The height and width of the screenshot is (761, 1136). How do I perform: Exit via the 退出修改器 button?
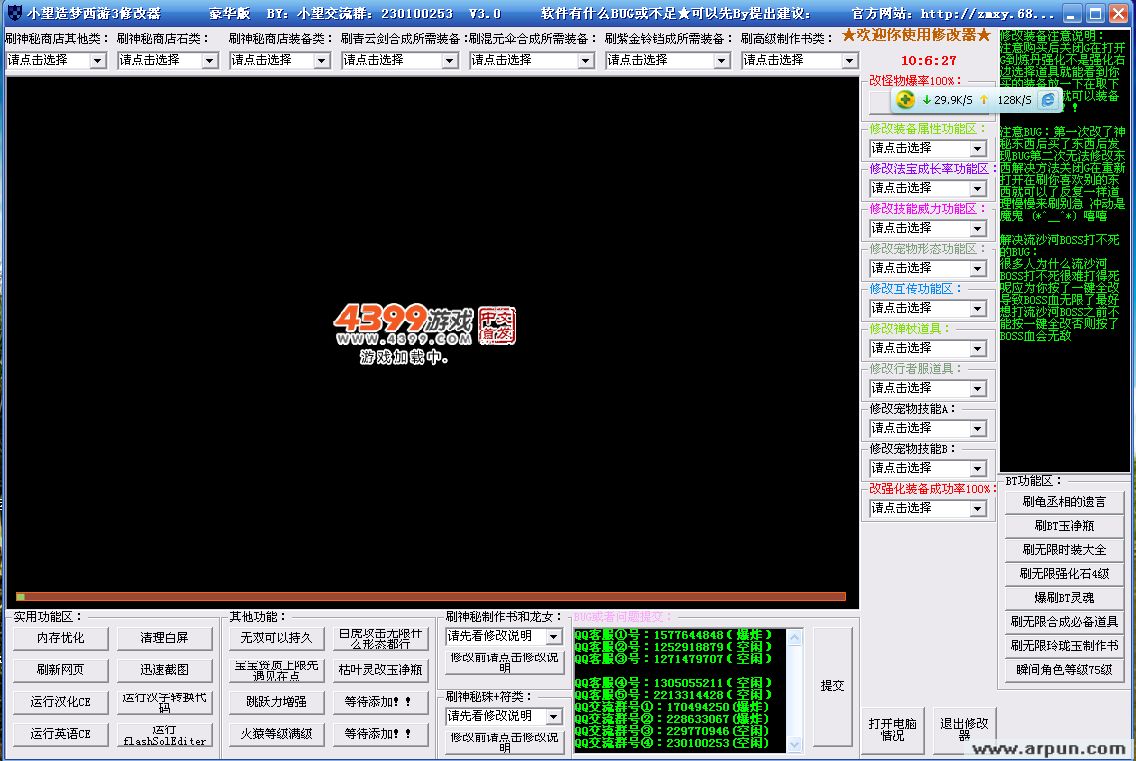pos(964,730)
